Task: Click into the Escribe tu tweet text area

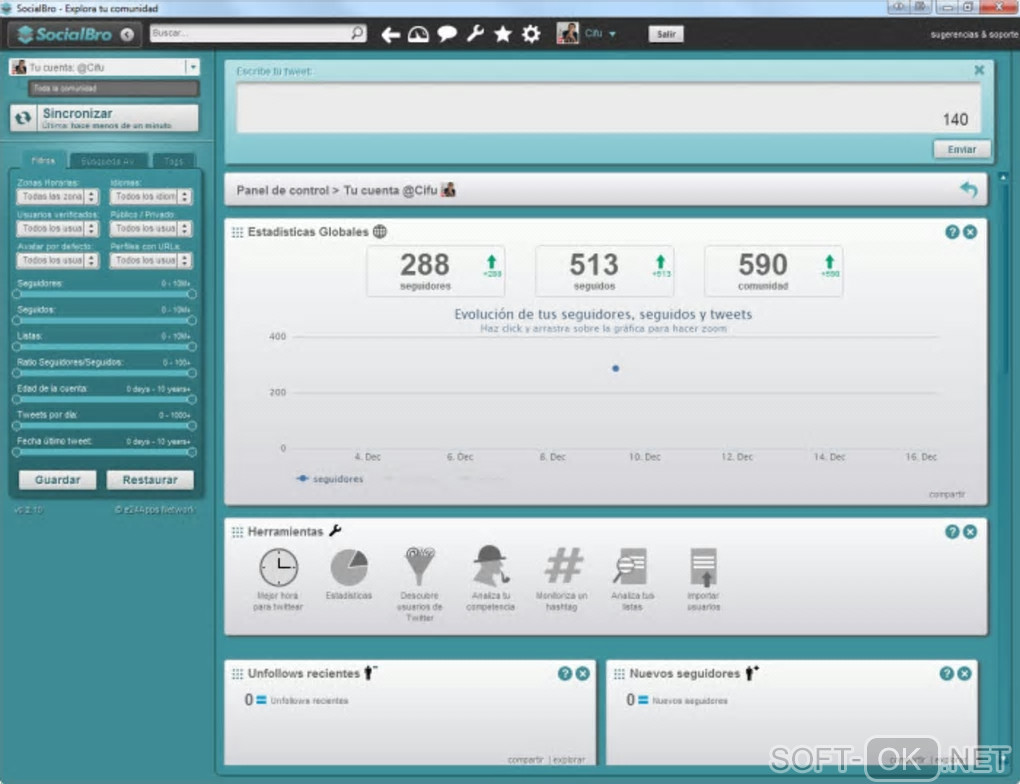Action: coord(608,108)
